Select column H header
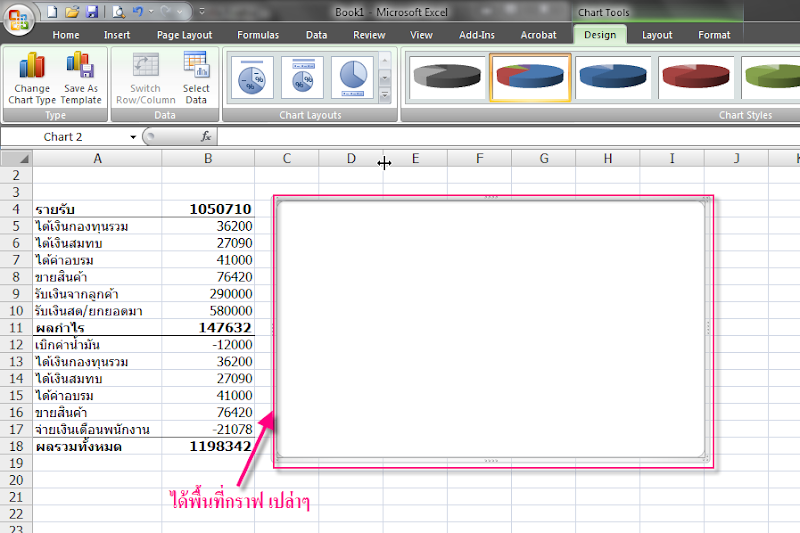 (608, 159)
